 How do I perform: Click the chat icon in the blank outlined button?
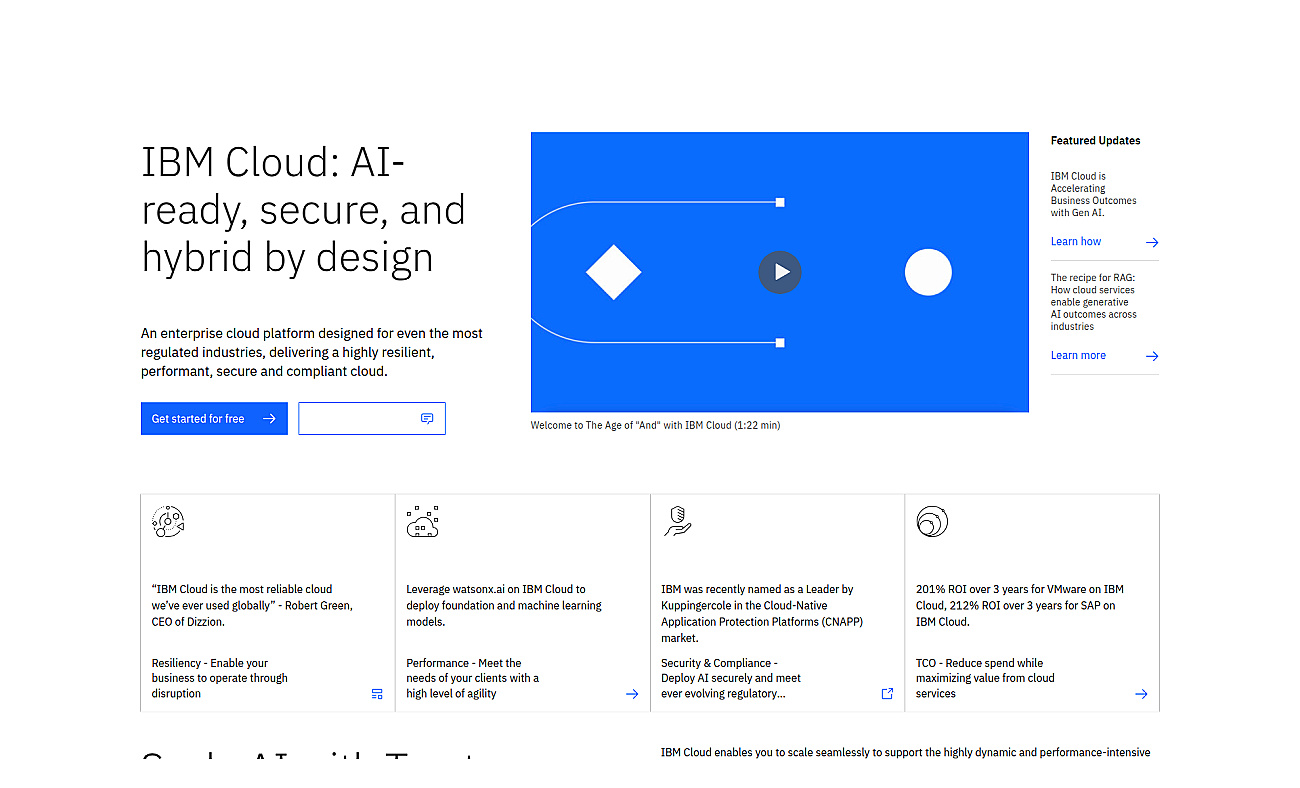point(427,419)
